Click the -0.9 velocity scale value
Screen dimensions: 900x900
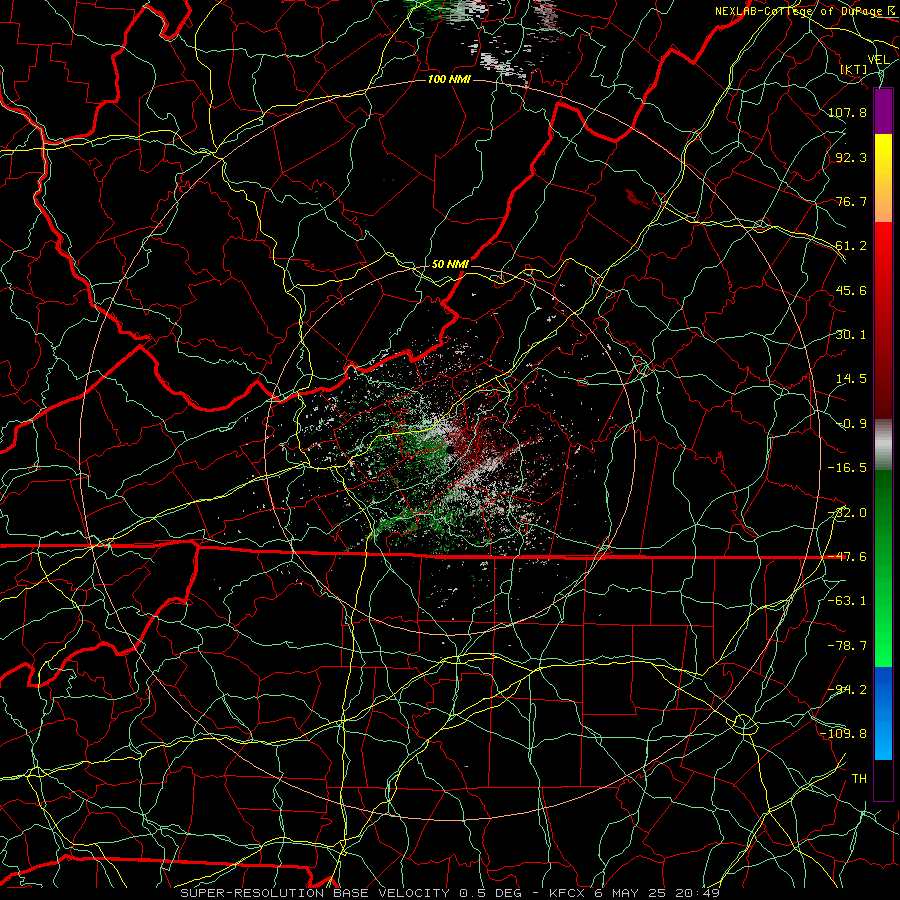point(851,424)
